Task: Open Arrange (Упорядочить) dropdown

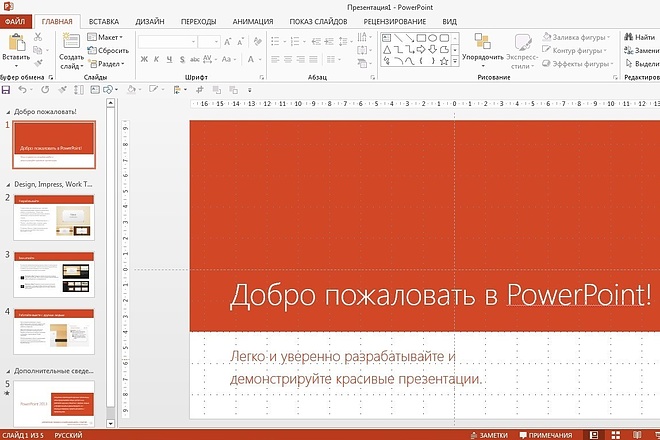Action: click(483, 51)
